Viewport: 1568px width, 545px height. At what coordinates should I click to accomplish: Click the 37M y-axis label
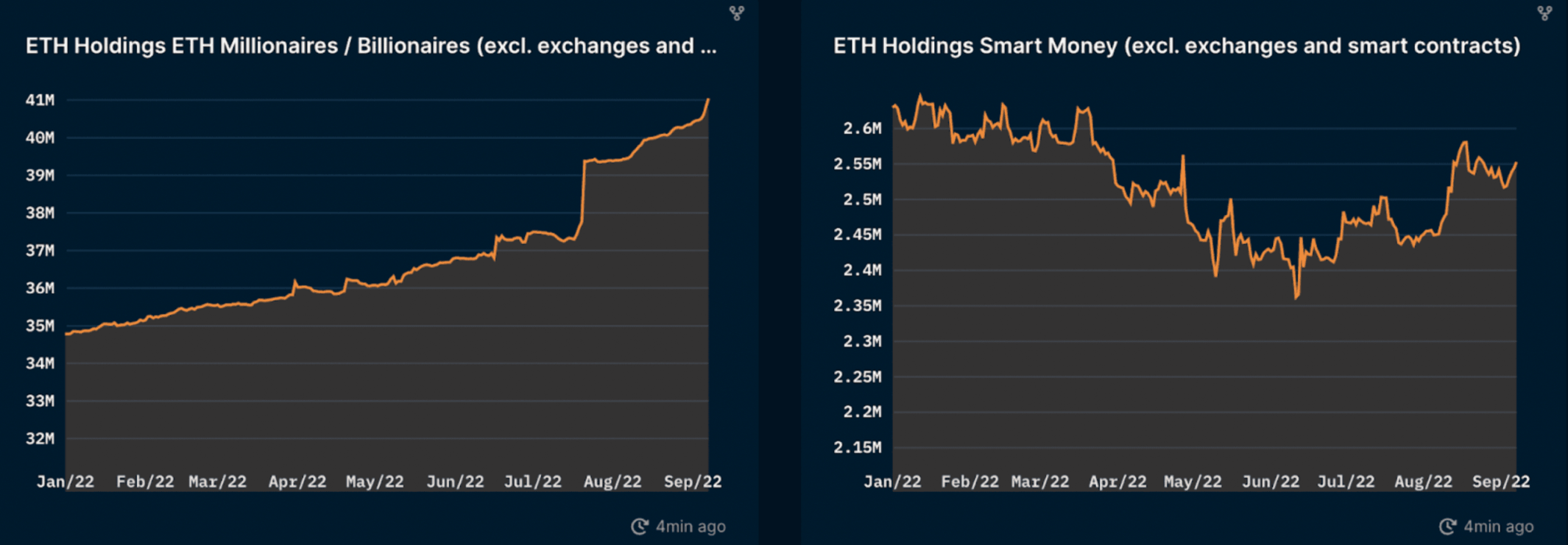point(40,251)
